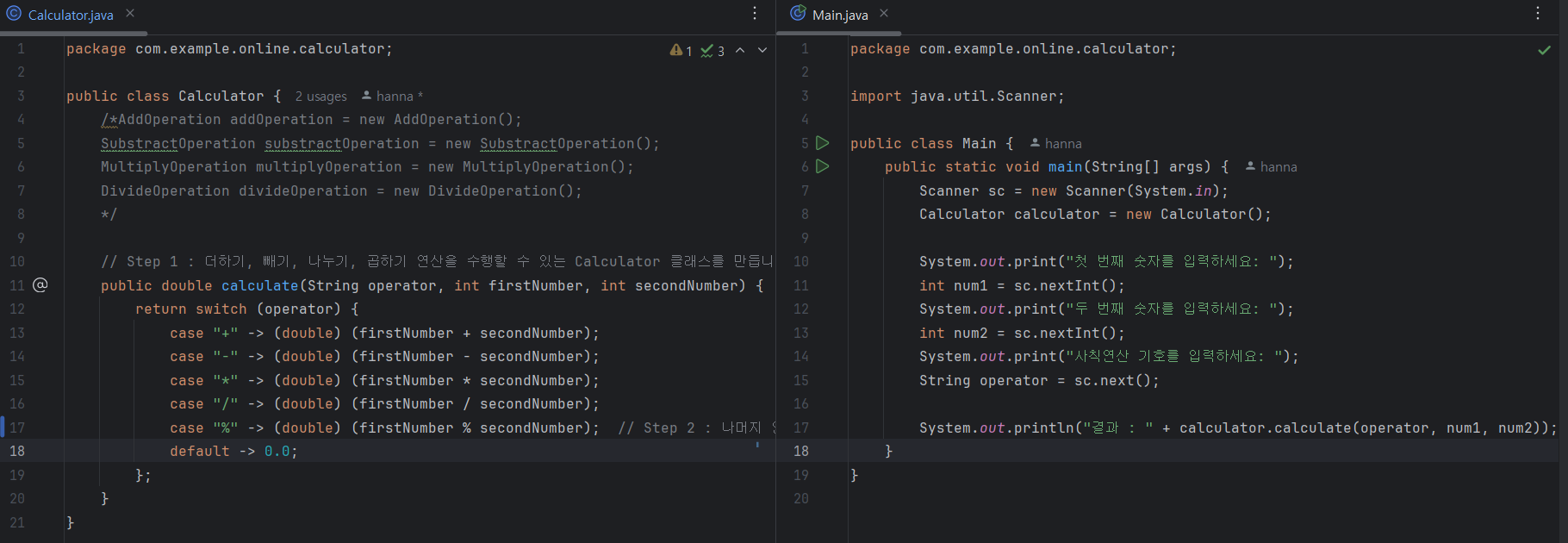Switch to the Main.java tab
This screenshot has height=543, width=1568.
tap(840, 15)
